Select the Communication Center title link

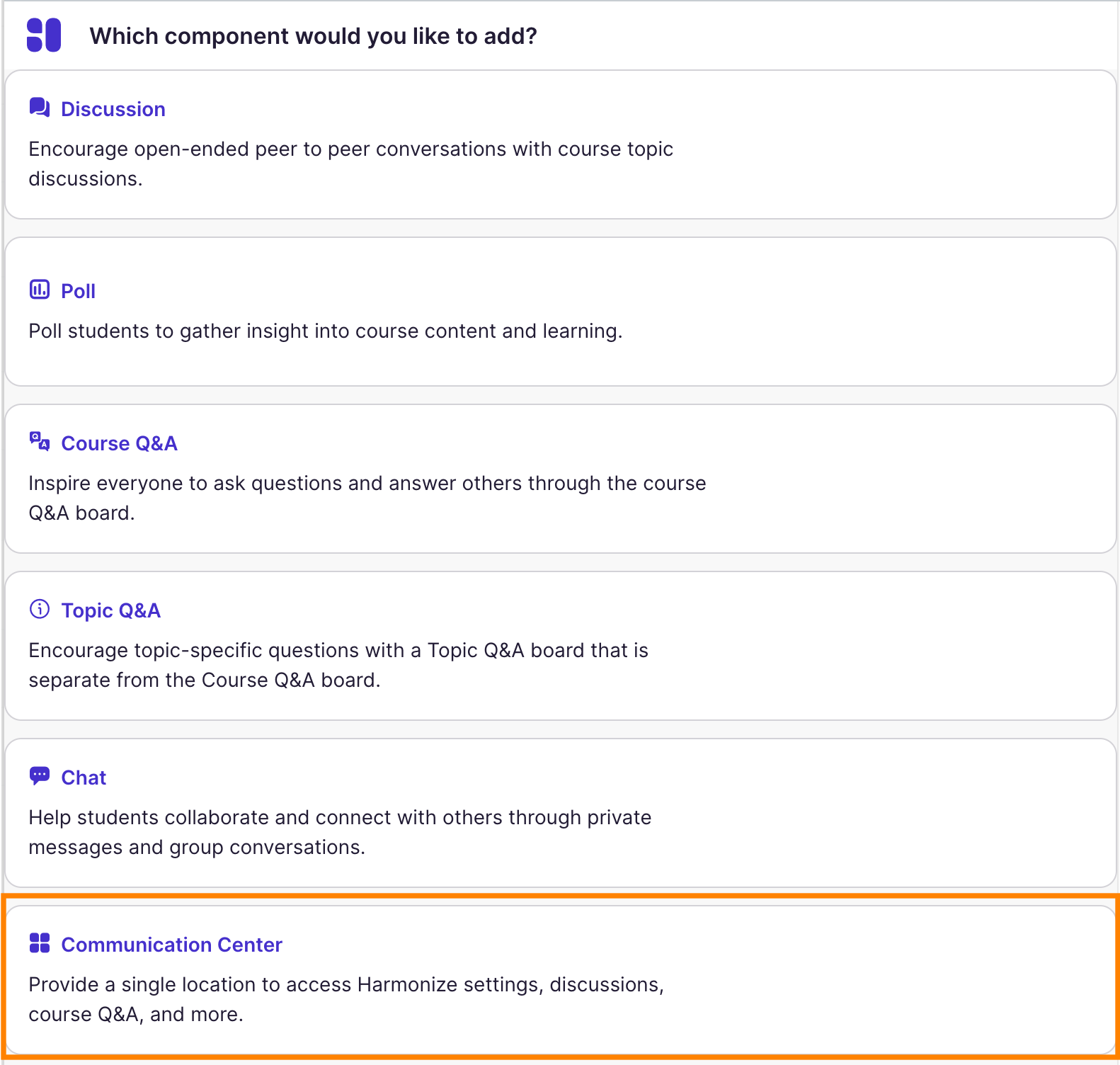tap(172, 945)
